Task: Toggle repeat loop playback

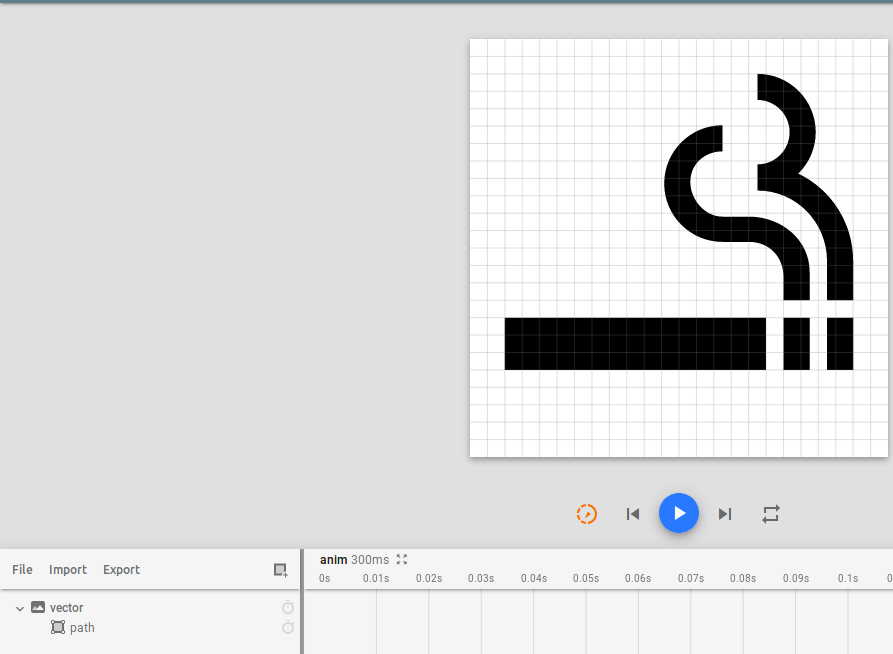Action: [770, 514]
